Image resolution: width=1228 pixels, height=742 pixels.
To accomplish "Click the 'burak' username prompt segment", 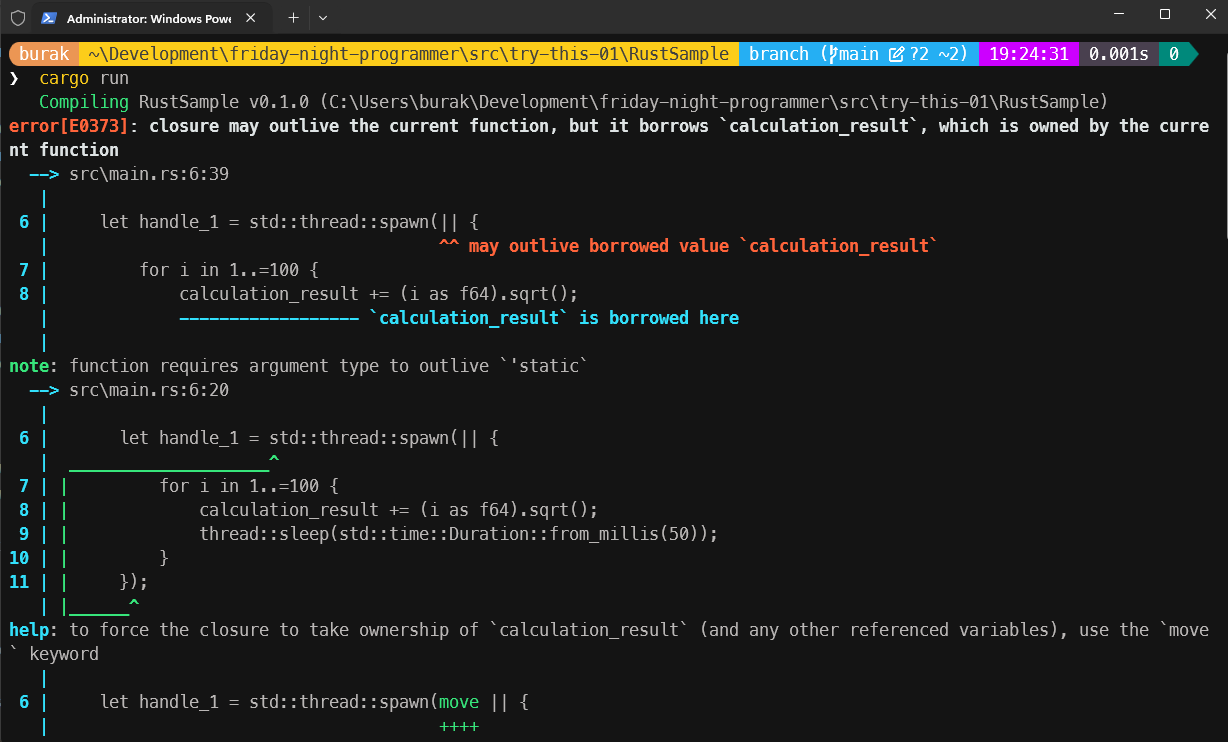I will [x=44, y=54].
